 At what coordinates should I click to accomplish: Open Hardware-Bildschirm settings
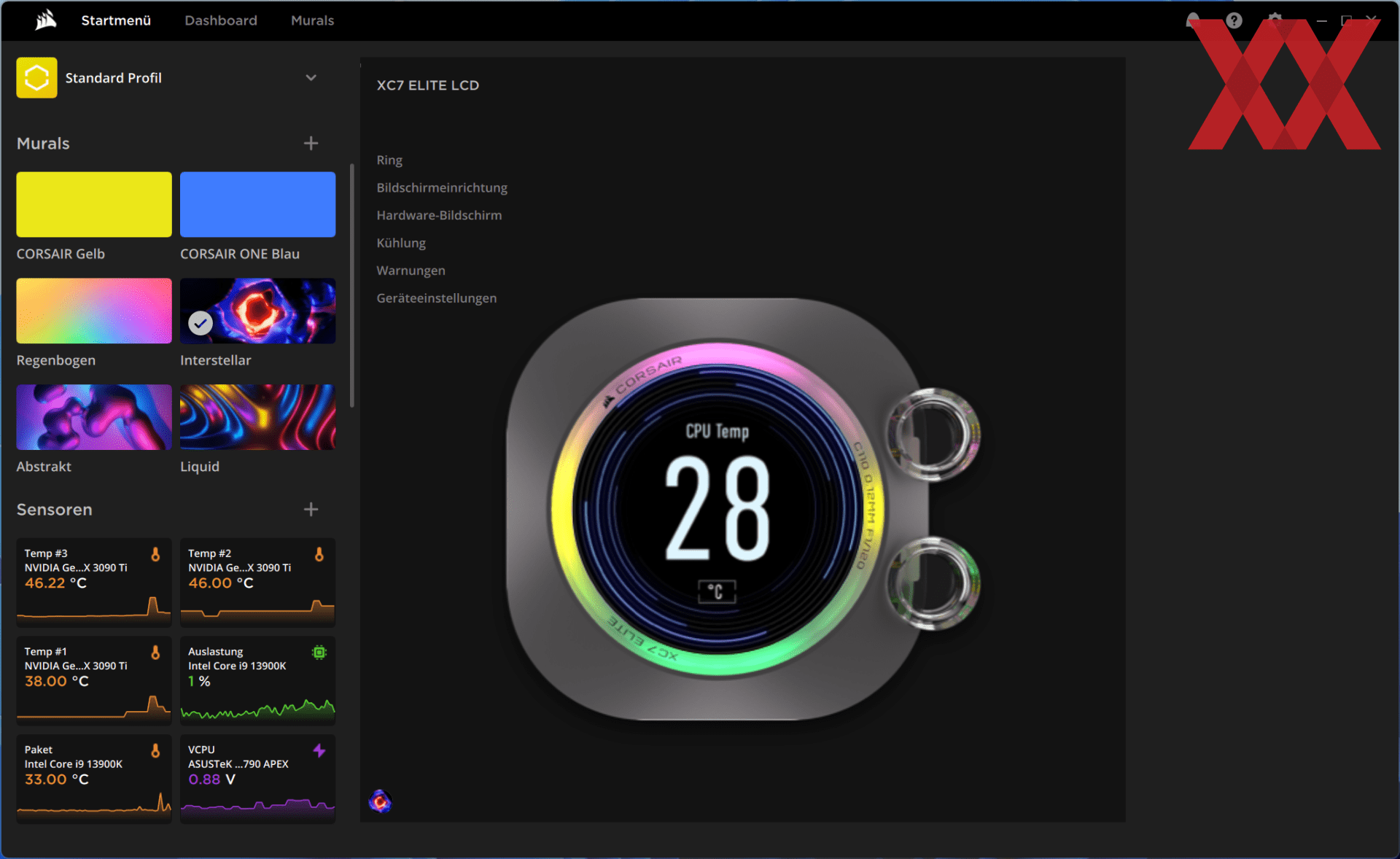(x=439, y=215)
